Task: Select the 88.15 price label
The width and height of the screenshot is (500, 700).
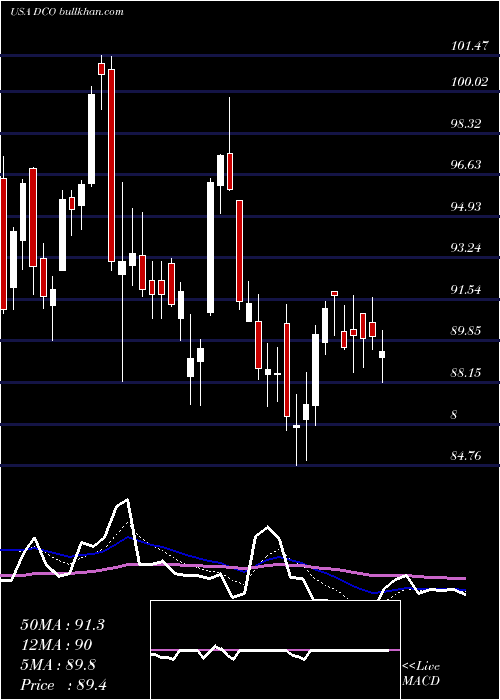Action: coord(466,372)
